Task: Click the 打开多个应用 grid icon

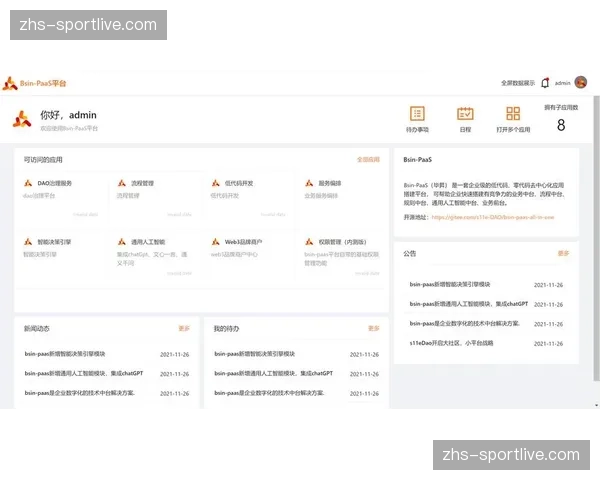Action: pos(513,114)
